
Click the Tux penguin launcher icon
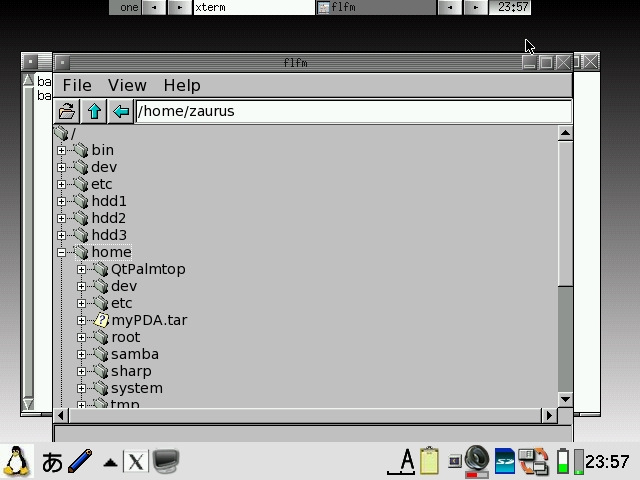[x=16, y=461]
